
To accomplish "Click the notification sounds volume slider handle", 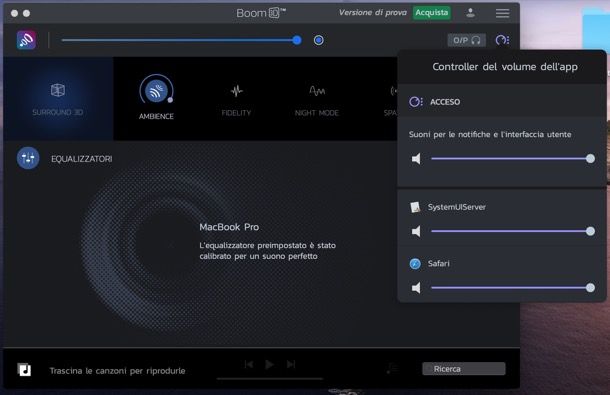I will click(590, 158).
